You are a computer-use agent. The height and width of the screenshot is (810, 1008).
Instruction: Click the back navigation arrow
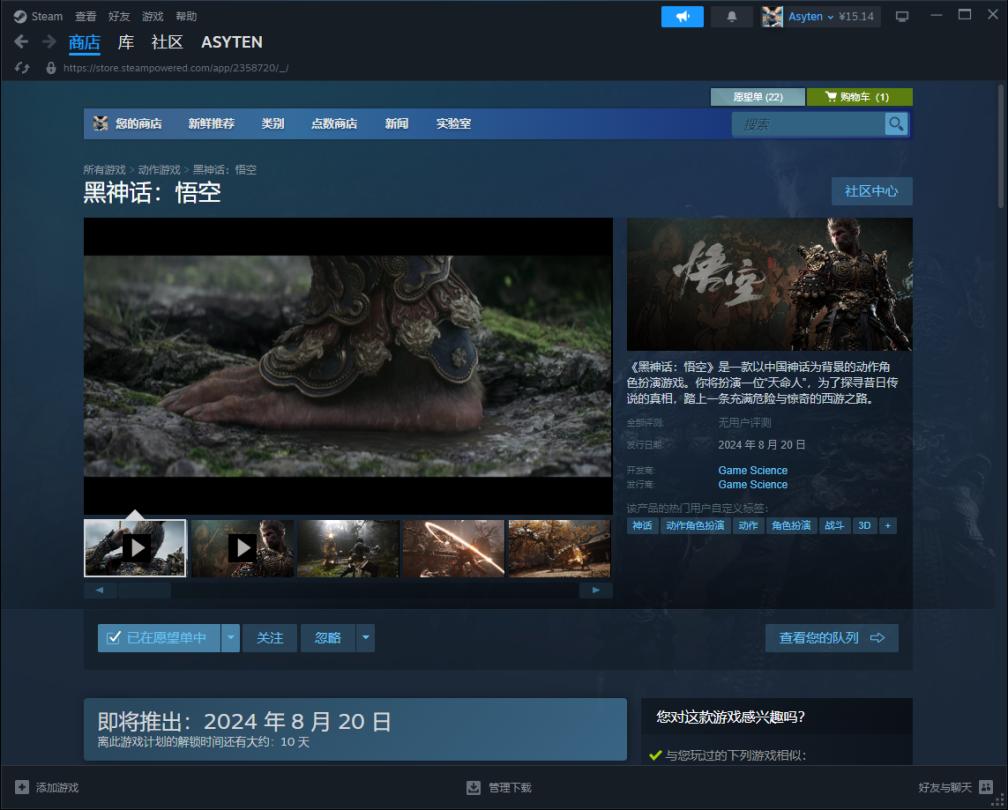pos(21,42)
